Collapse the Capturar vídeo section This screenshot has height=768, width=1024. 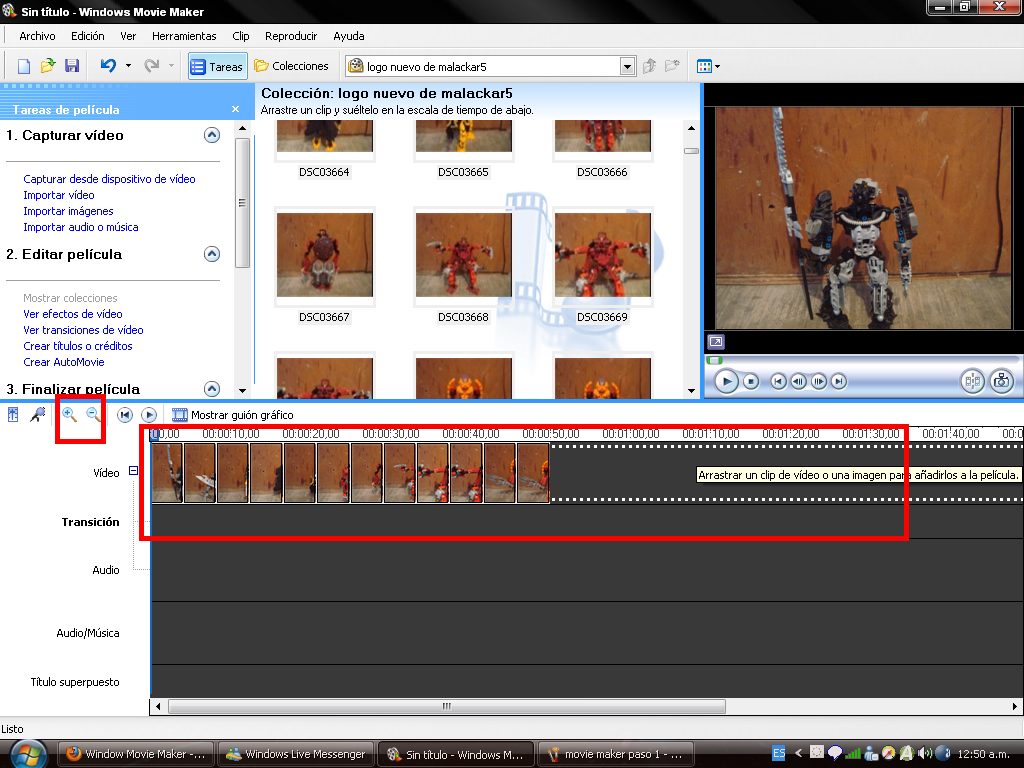(211, 135)
